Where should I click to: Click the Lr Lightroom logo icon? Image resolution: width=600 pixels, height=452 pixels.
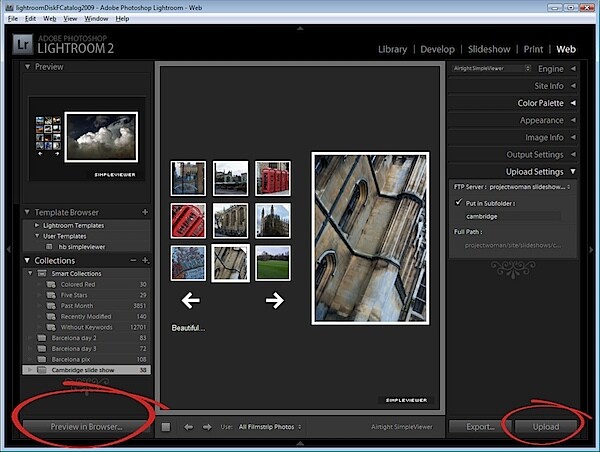[22, 44]
